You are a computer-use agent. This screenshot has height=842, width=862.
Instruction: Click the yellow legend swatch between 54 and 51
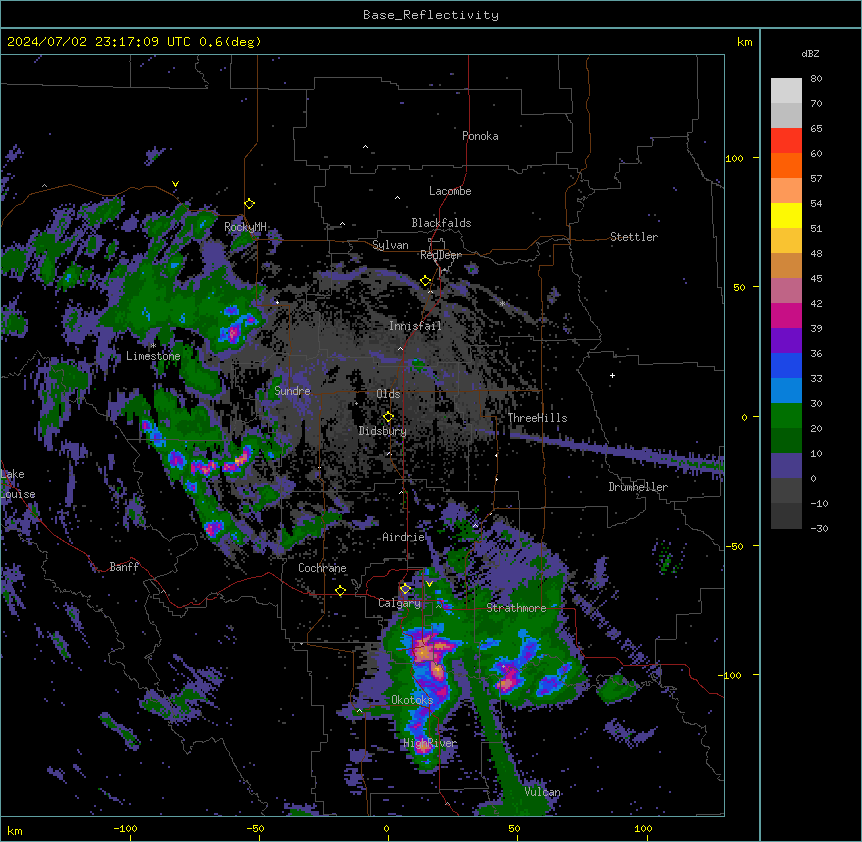(786, 215)
